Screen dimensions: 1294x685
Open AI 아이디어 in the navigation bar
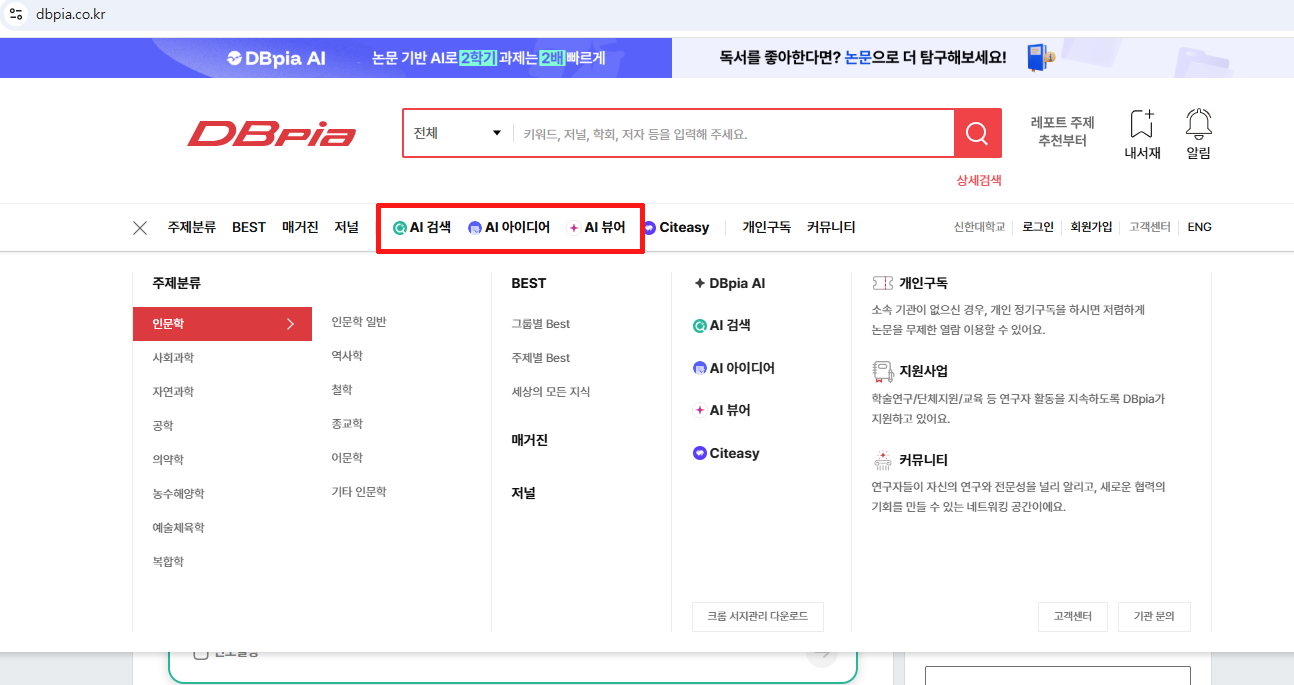(509, 227)
